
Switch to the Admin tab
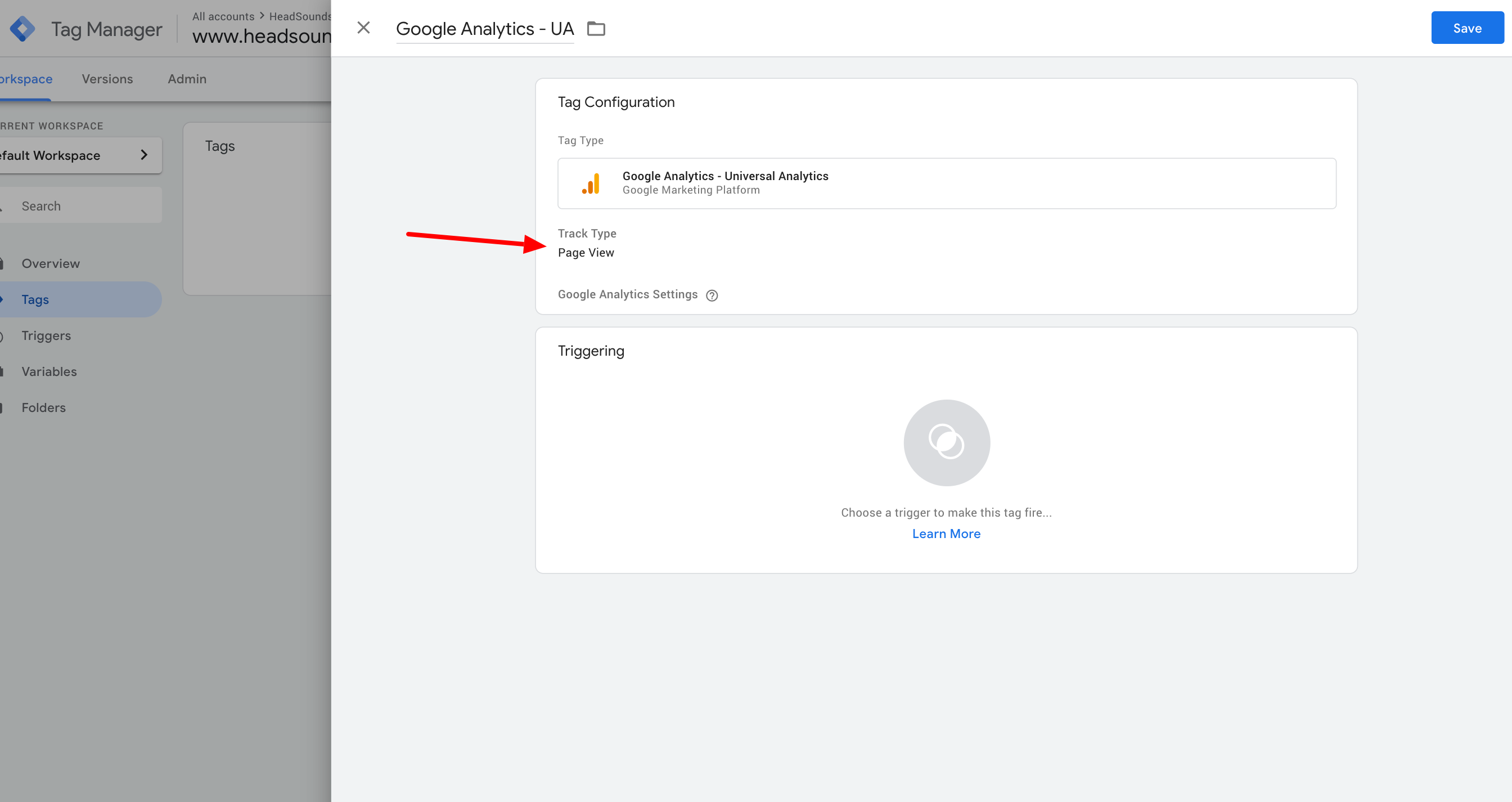pyautogui.click(x=187, y=79)
